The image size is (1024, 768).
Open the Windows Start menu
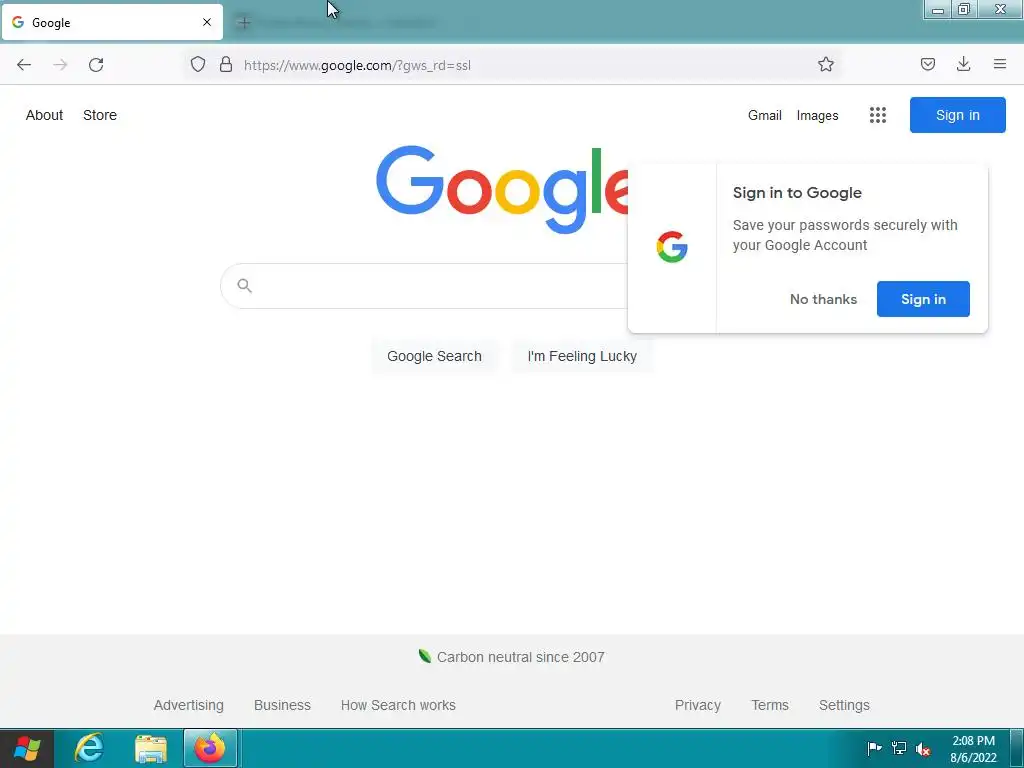pos(27,748)
